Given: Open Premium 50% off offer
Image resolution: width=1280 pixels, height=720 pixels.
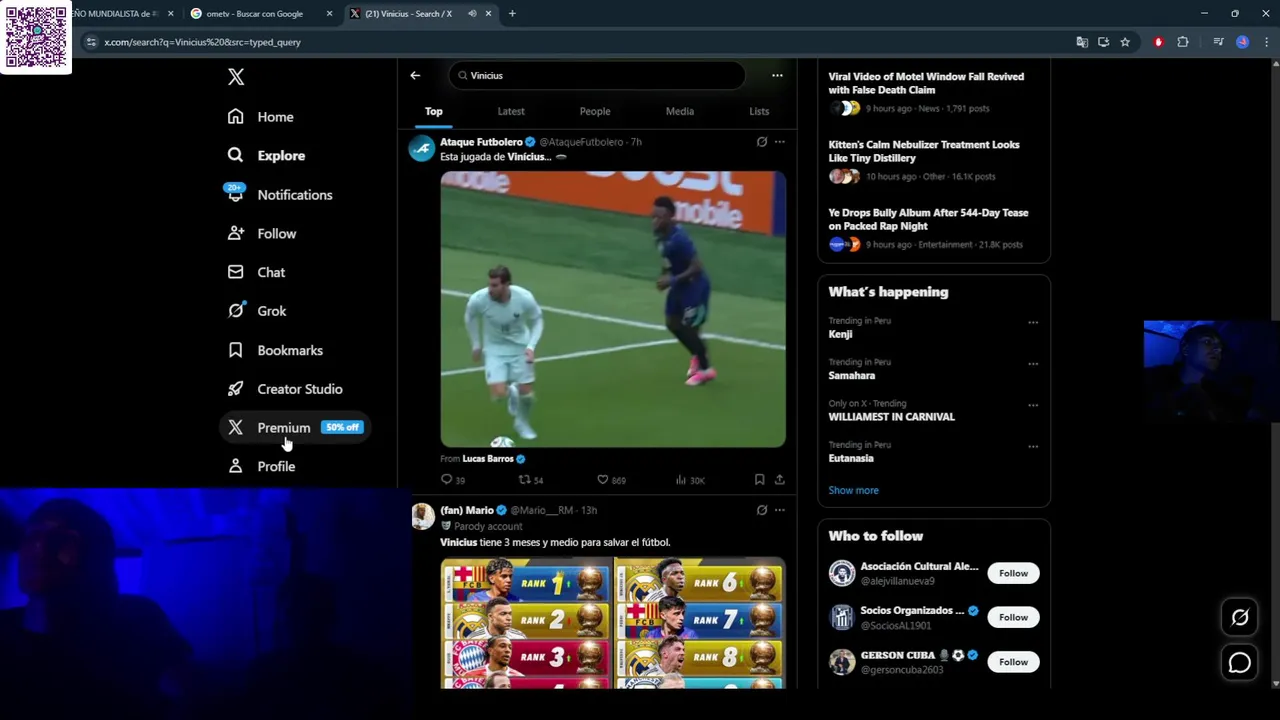Looking at the screenshot, I should click(295, 428).
